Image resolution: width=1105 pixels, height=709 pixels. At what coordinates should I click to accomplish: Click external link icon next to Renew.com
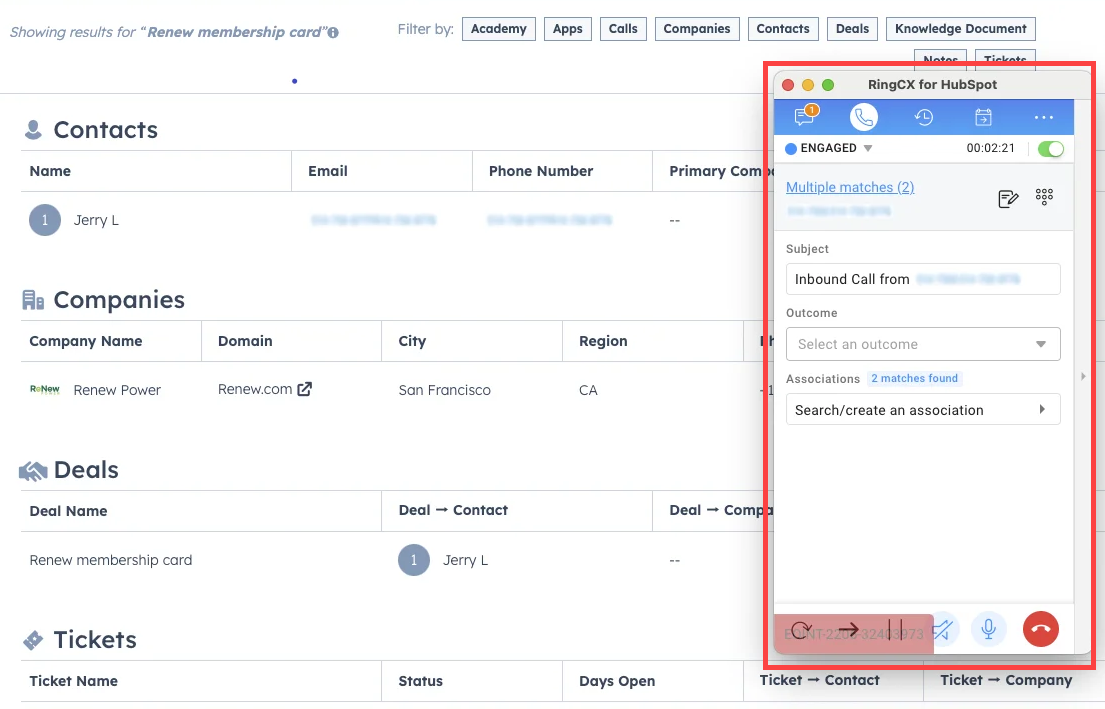[x=304, y=389]
